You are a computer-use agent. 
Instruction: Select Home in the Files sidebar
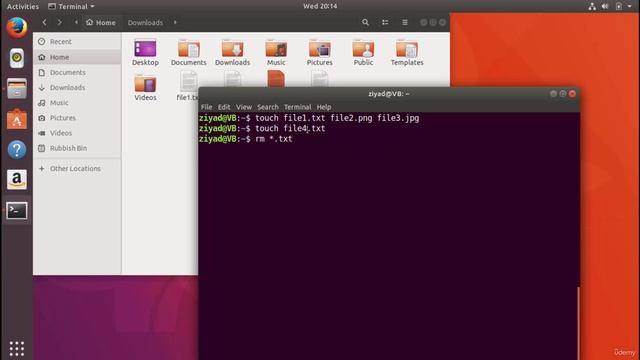pos(77,57)
